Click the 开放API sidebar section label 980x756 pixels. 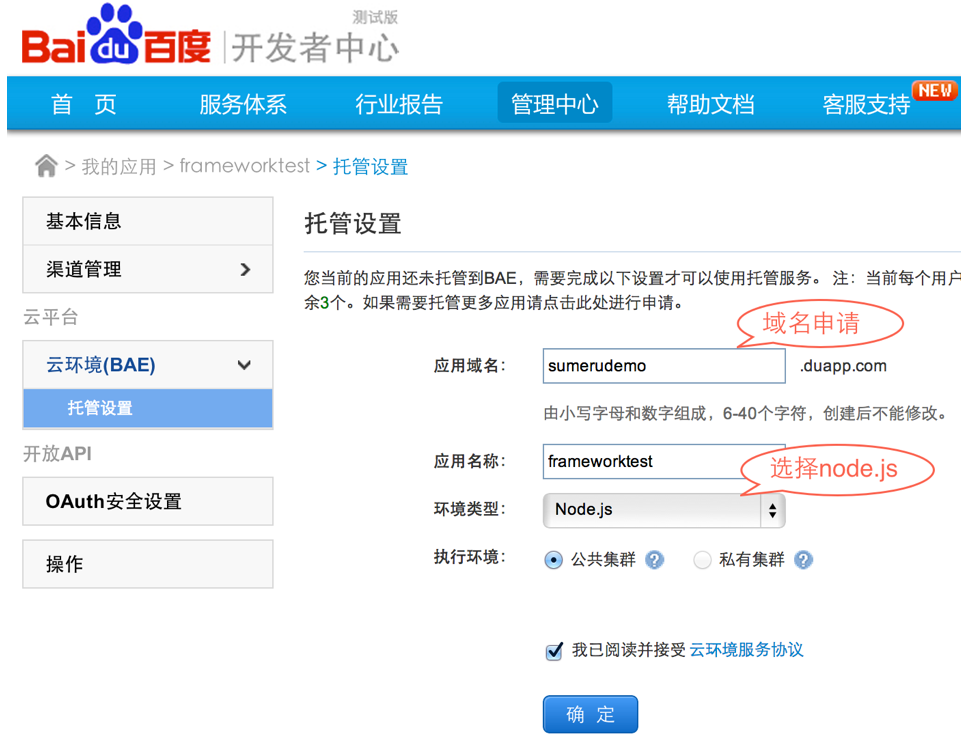click(x=58, y=454)
